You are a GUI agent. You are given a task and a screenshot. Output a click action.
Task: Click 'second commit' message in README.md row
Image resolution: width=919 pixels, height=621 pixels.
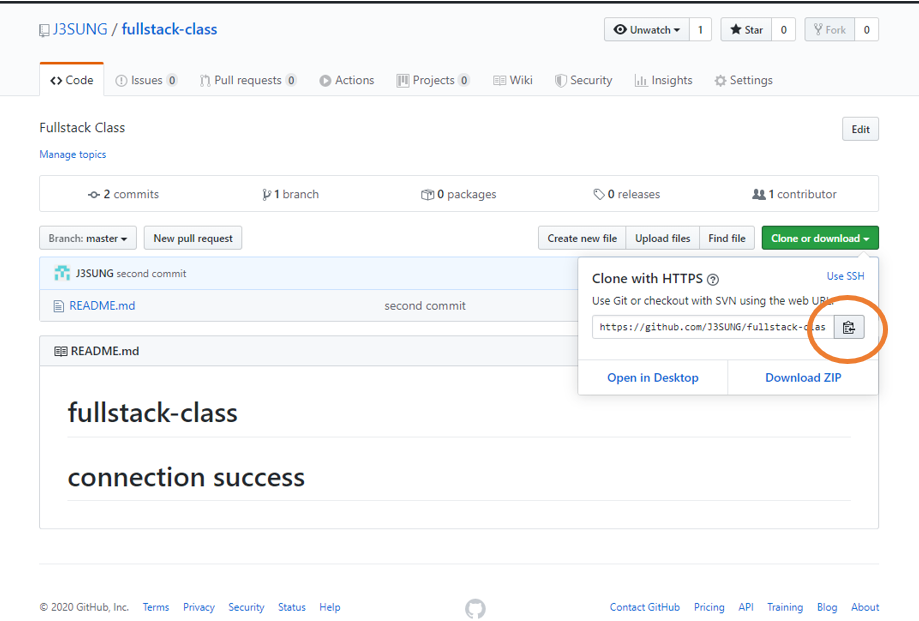point(425,306)
